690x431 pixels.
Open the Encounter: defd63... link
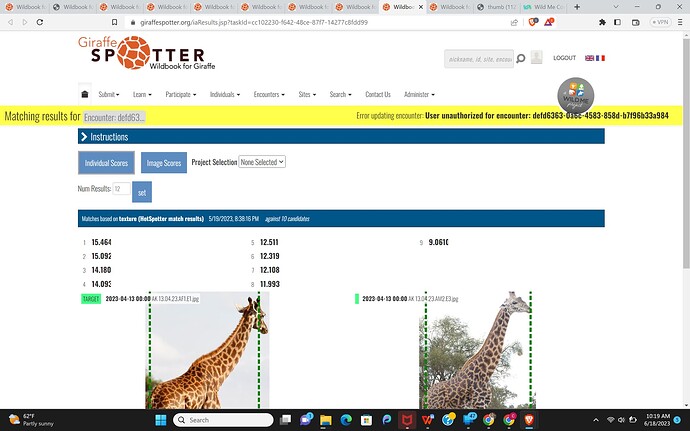tap(114, 117)
